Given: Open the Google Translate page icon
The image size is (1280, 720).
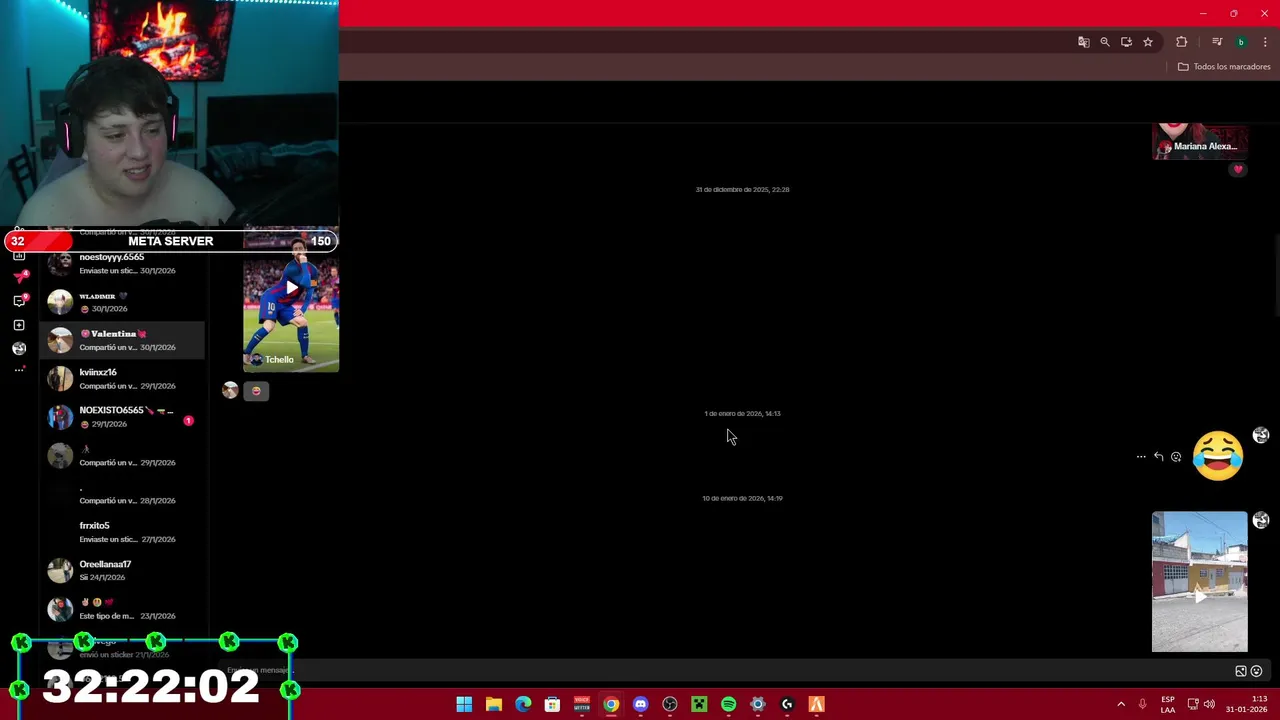Looking at the screenshot, I should (1083, 42).
